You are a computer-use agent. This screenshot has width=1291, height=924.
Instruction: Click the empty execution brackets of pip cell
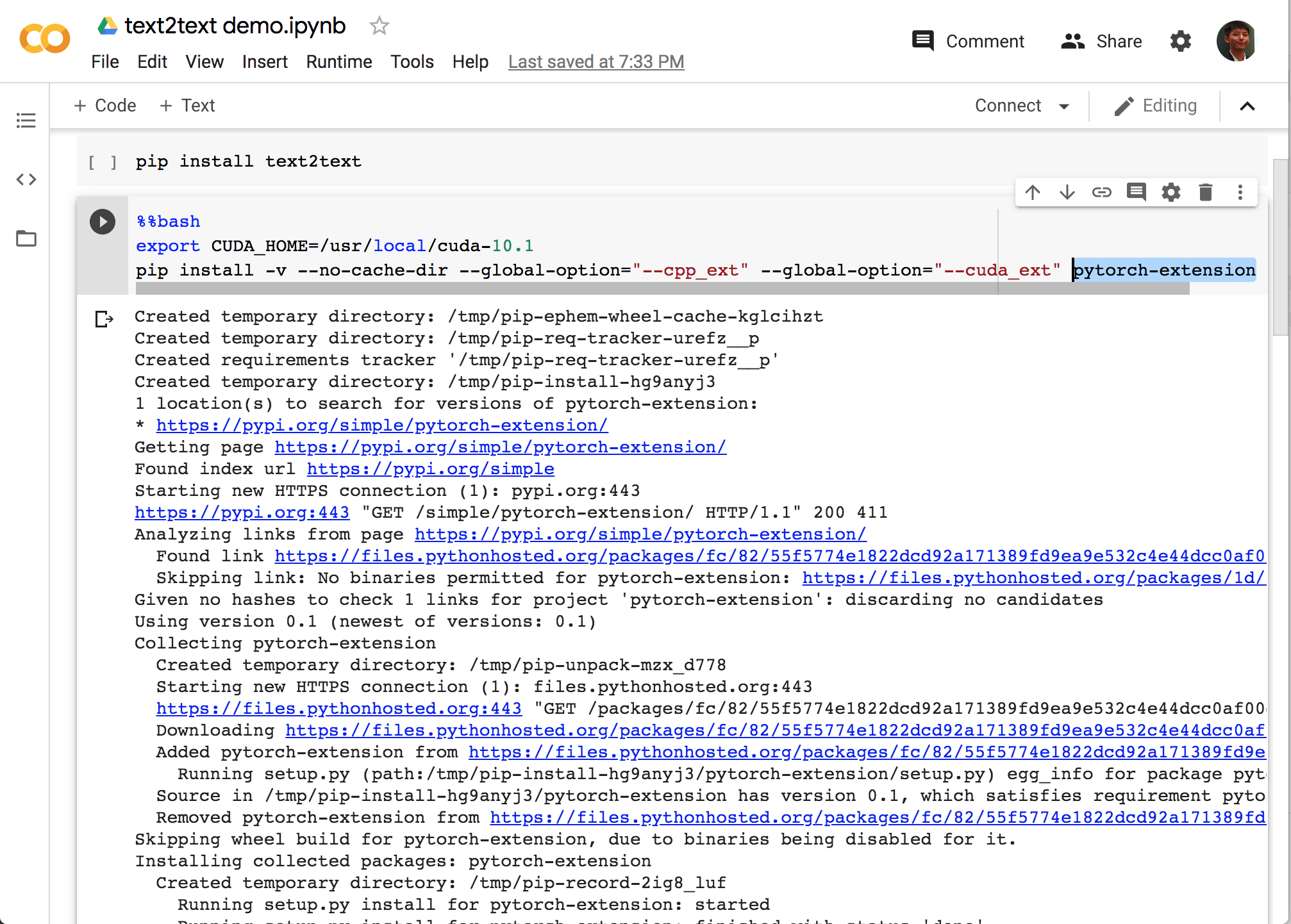[x=103, y=162]
